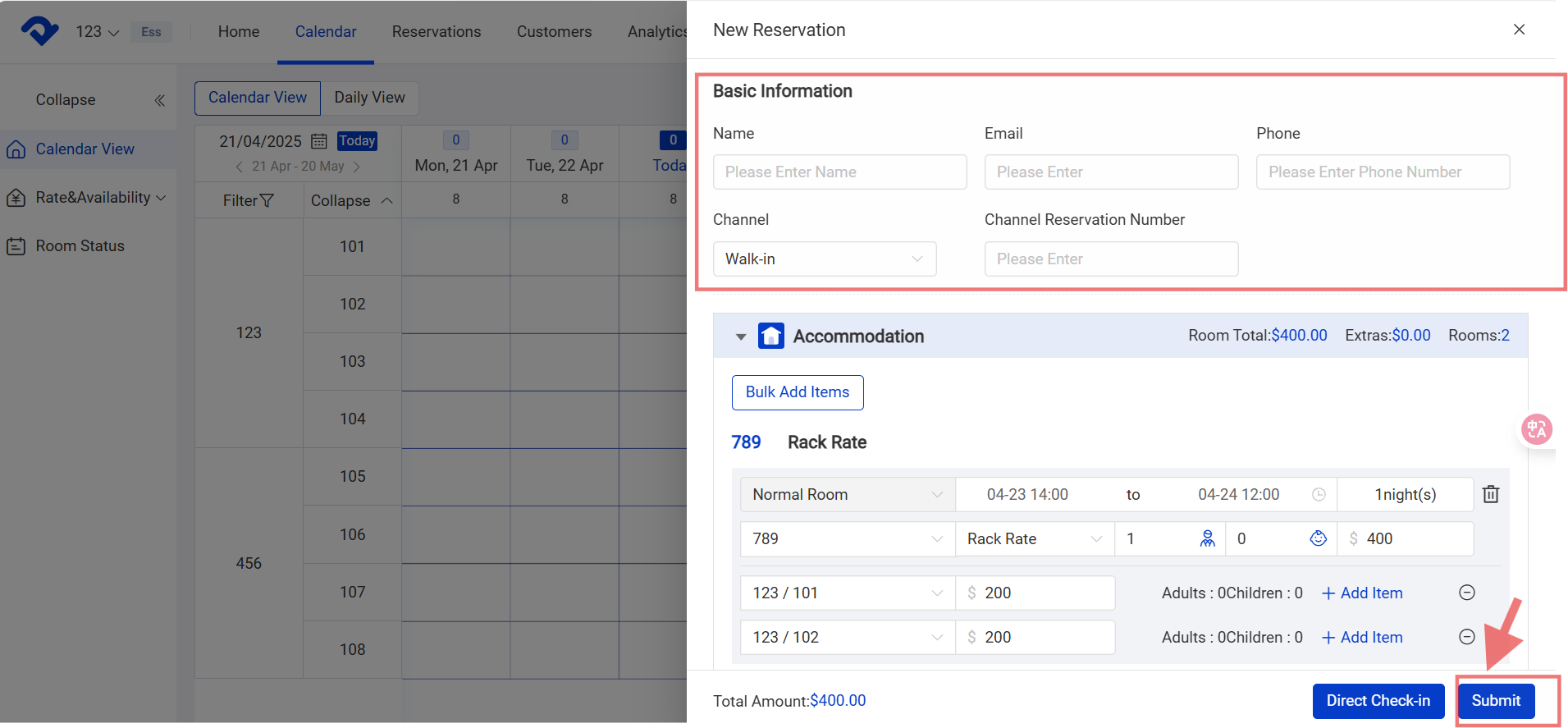Click the Direct Check-in button
Screen dimensions: 1568x728
pos(1378,701)
